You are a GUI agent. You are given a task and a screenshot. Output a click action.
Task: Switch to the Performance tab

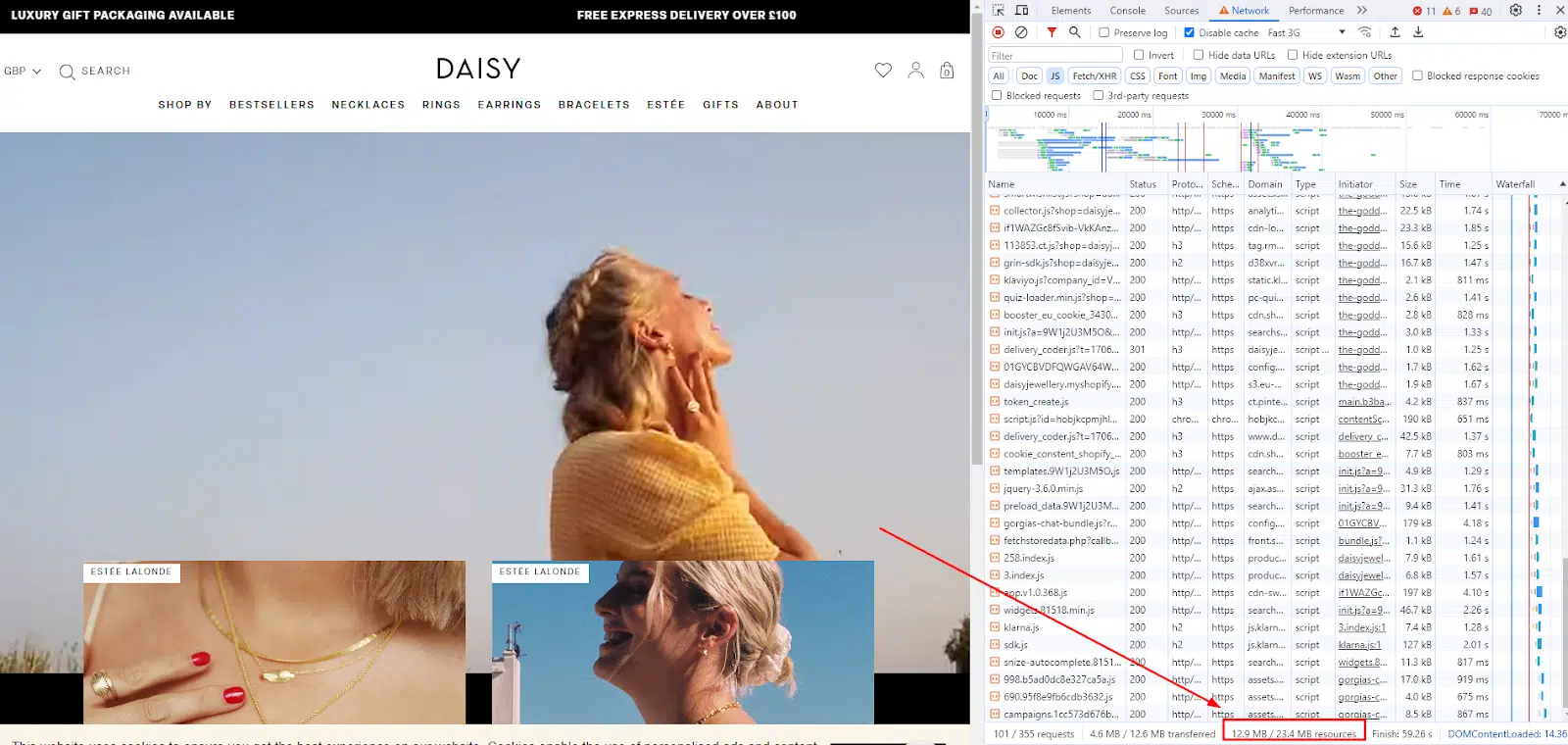tap(1316, 11)
